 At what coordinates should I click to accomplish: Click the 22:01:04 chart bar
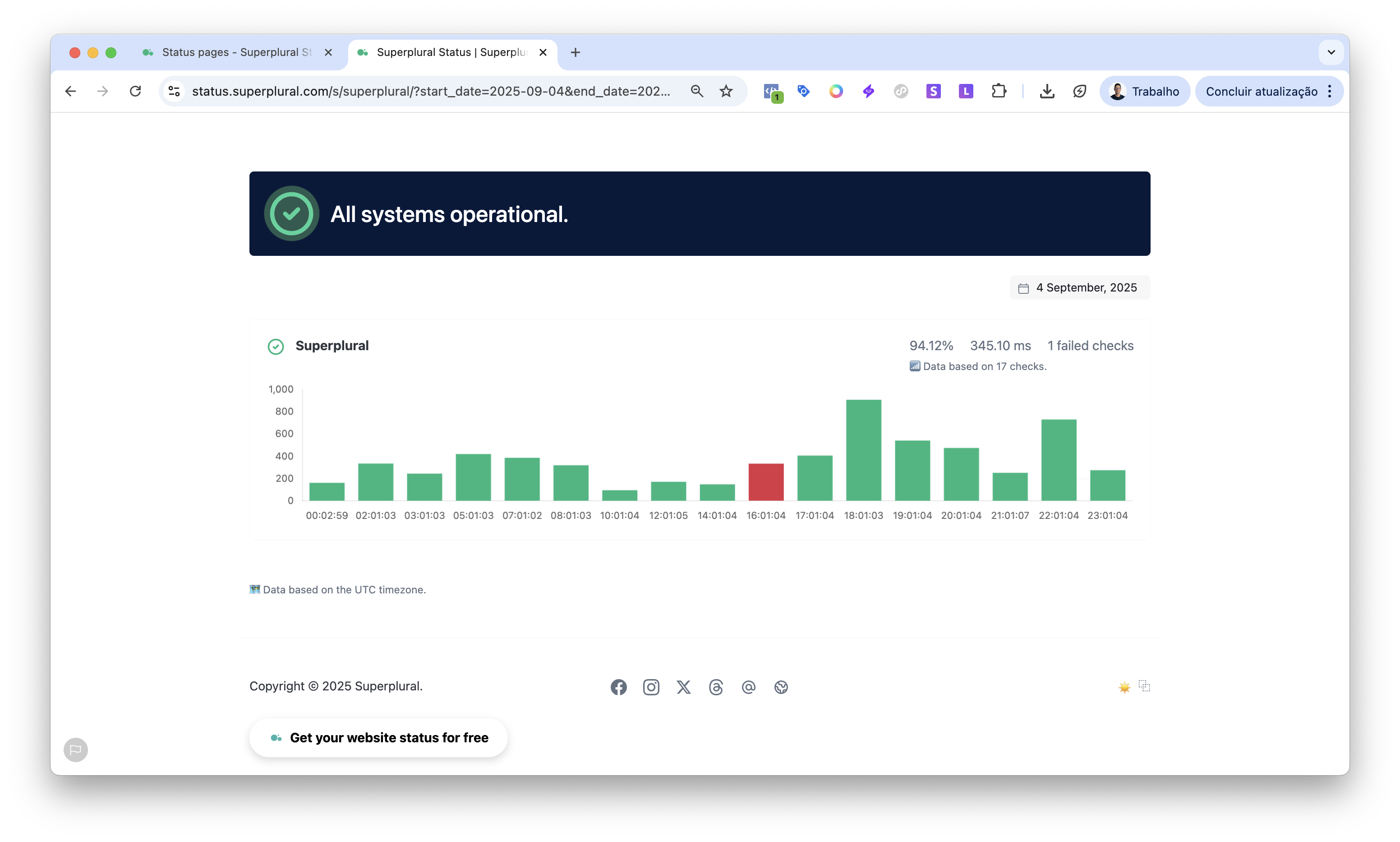tap(1058, 460)
